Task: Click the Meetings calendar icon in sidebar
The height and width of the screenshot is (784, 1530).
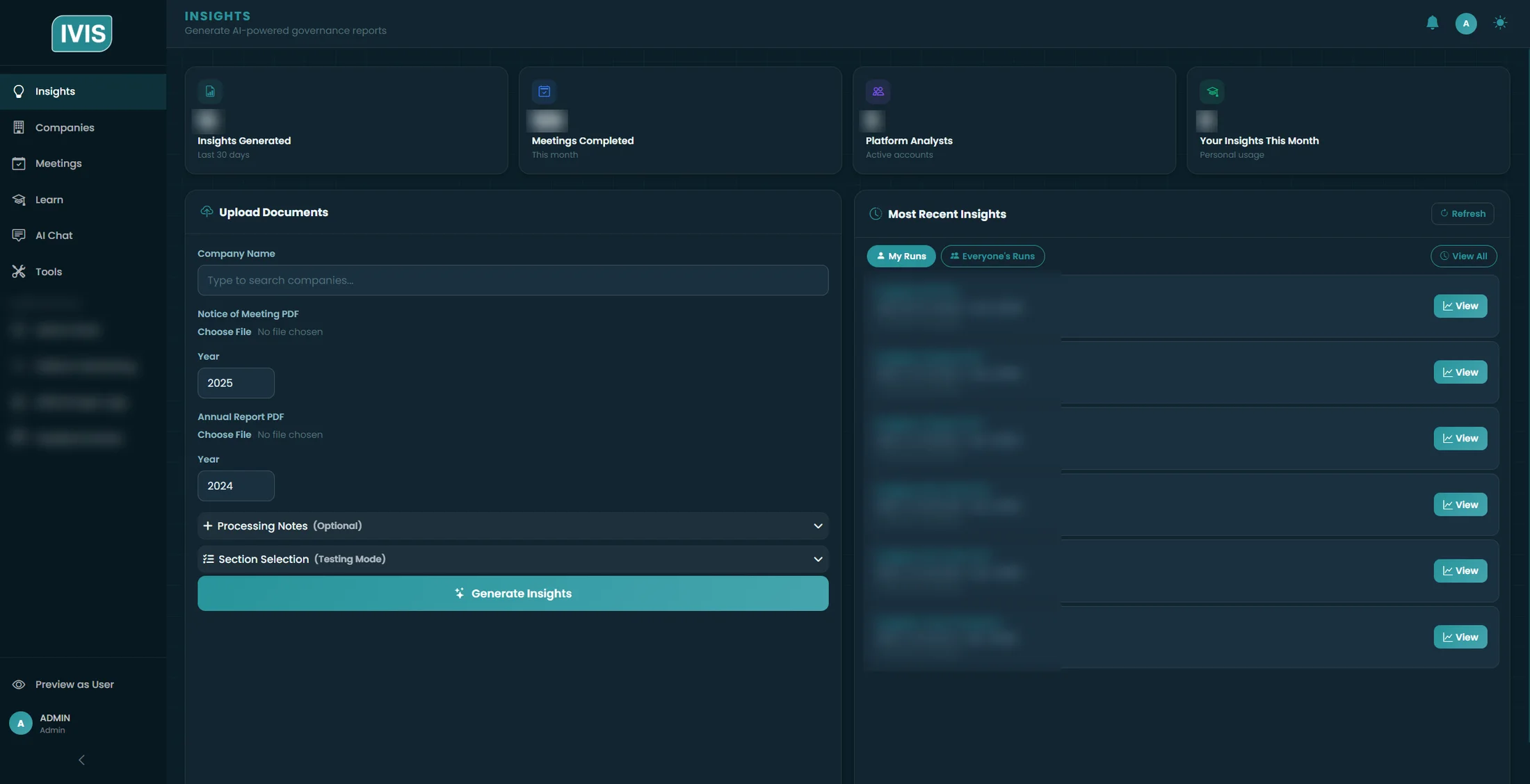Action: [x=19, y=163]
